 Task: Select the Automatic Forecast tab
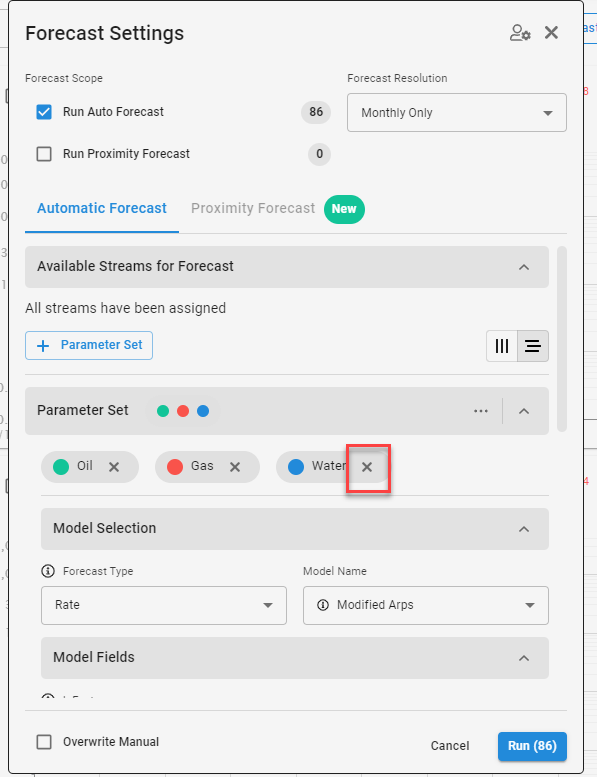coord(102,209)
